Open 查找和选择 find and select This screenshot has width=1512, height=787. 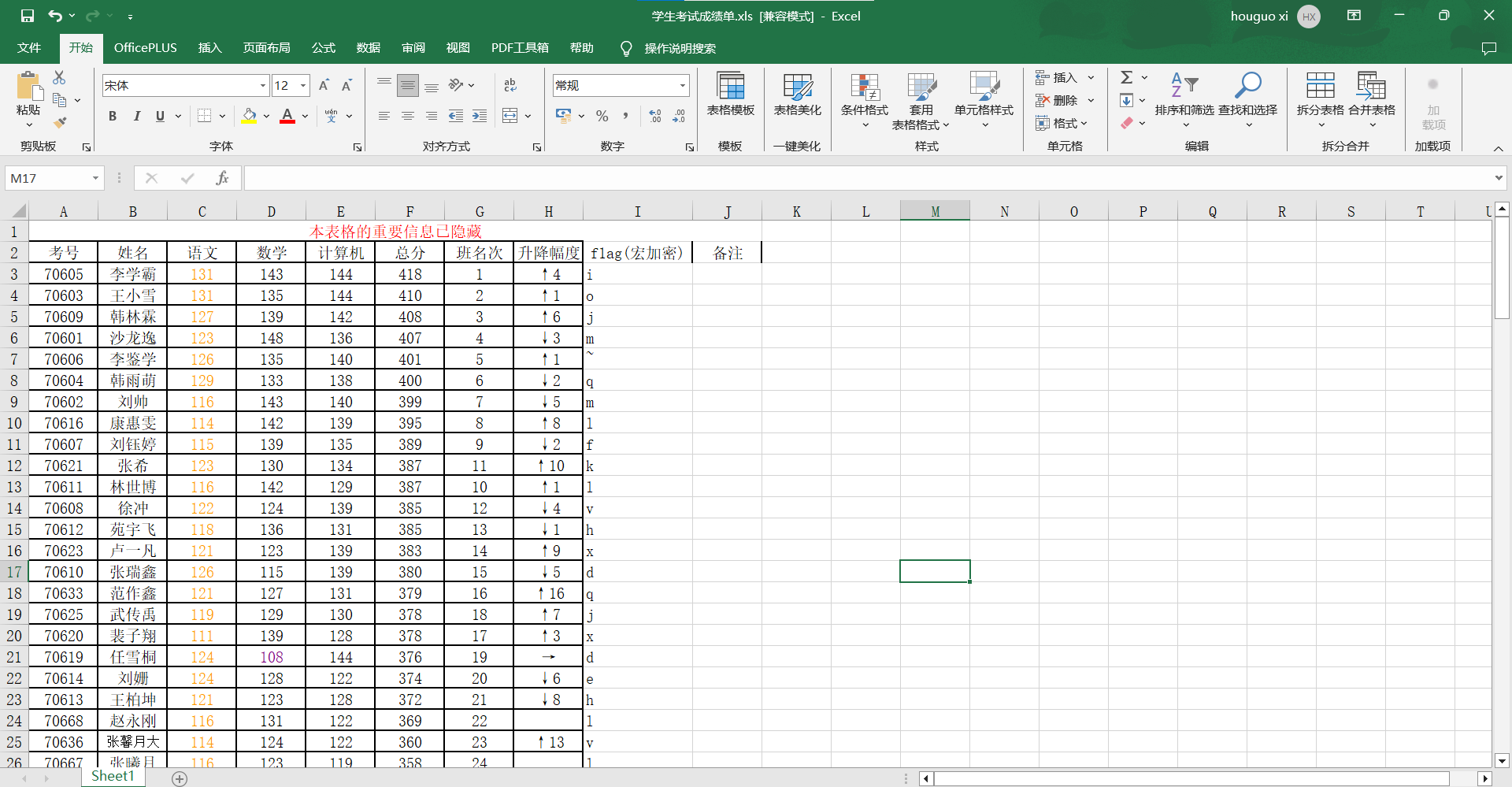[1248, 101]
